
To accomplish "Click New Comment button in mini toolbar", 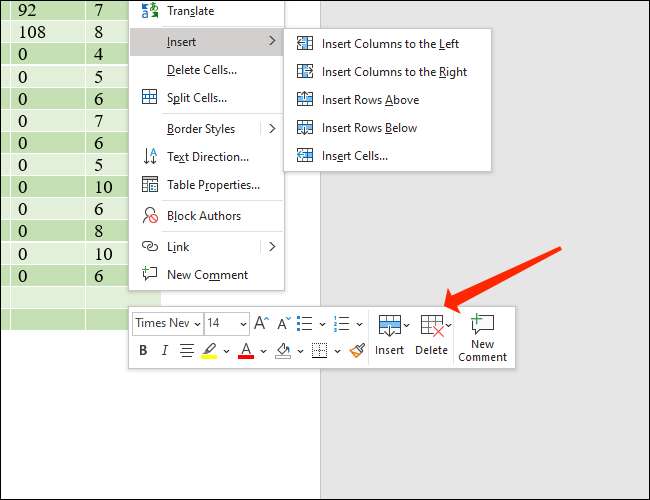I will point(483,338).
